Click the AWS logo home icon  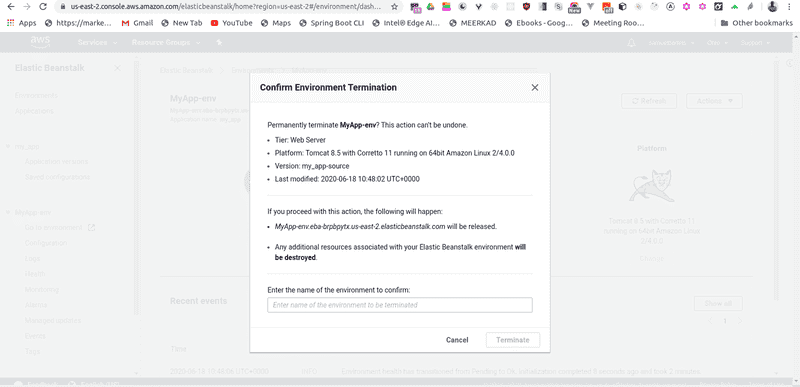pos(40,42)
